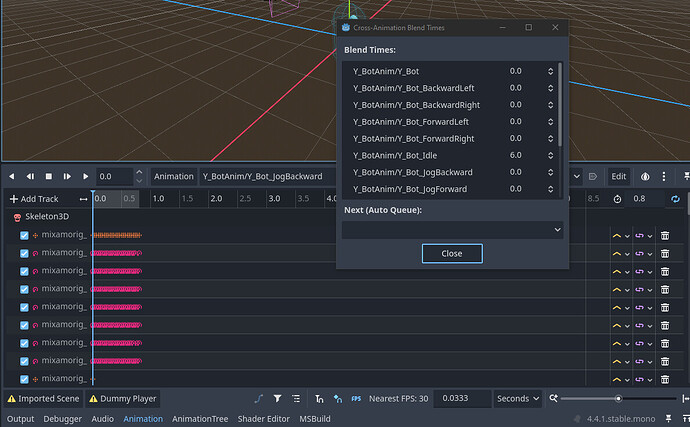
Task: Select the Animation bottom tab
Action: (143, 419)
